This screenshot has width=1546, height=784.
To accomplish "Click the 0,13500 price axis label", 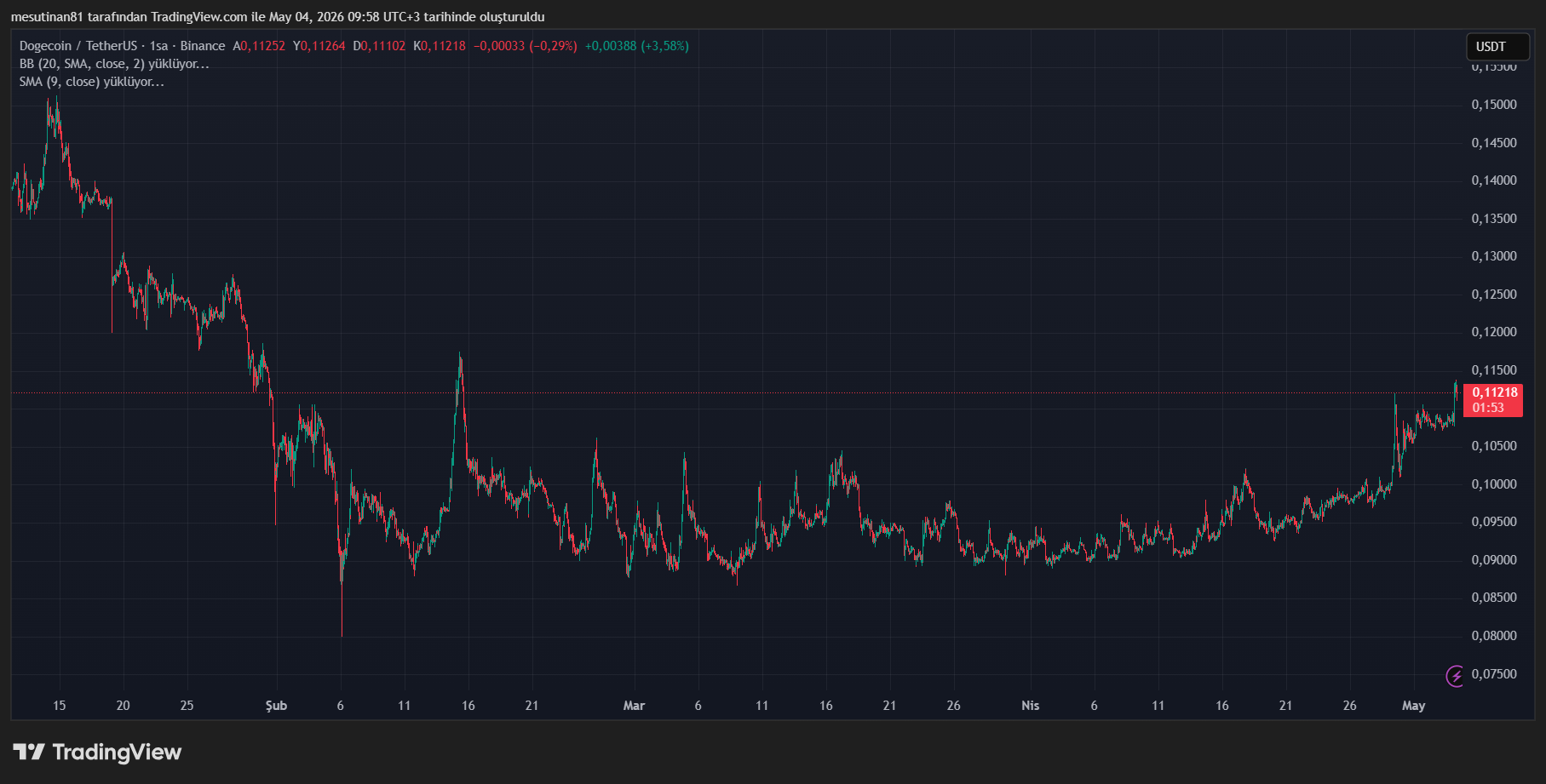I will point(1494,219).
